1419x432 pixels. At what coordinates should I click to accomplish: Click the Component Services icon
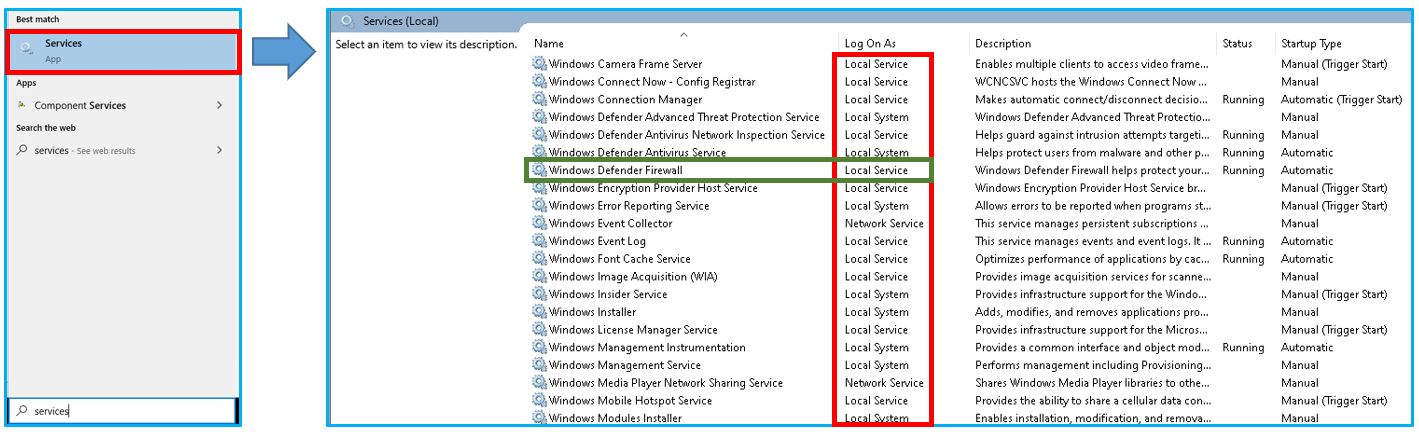(x=23, y=105)
